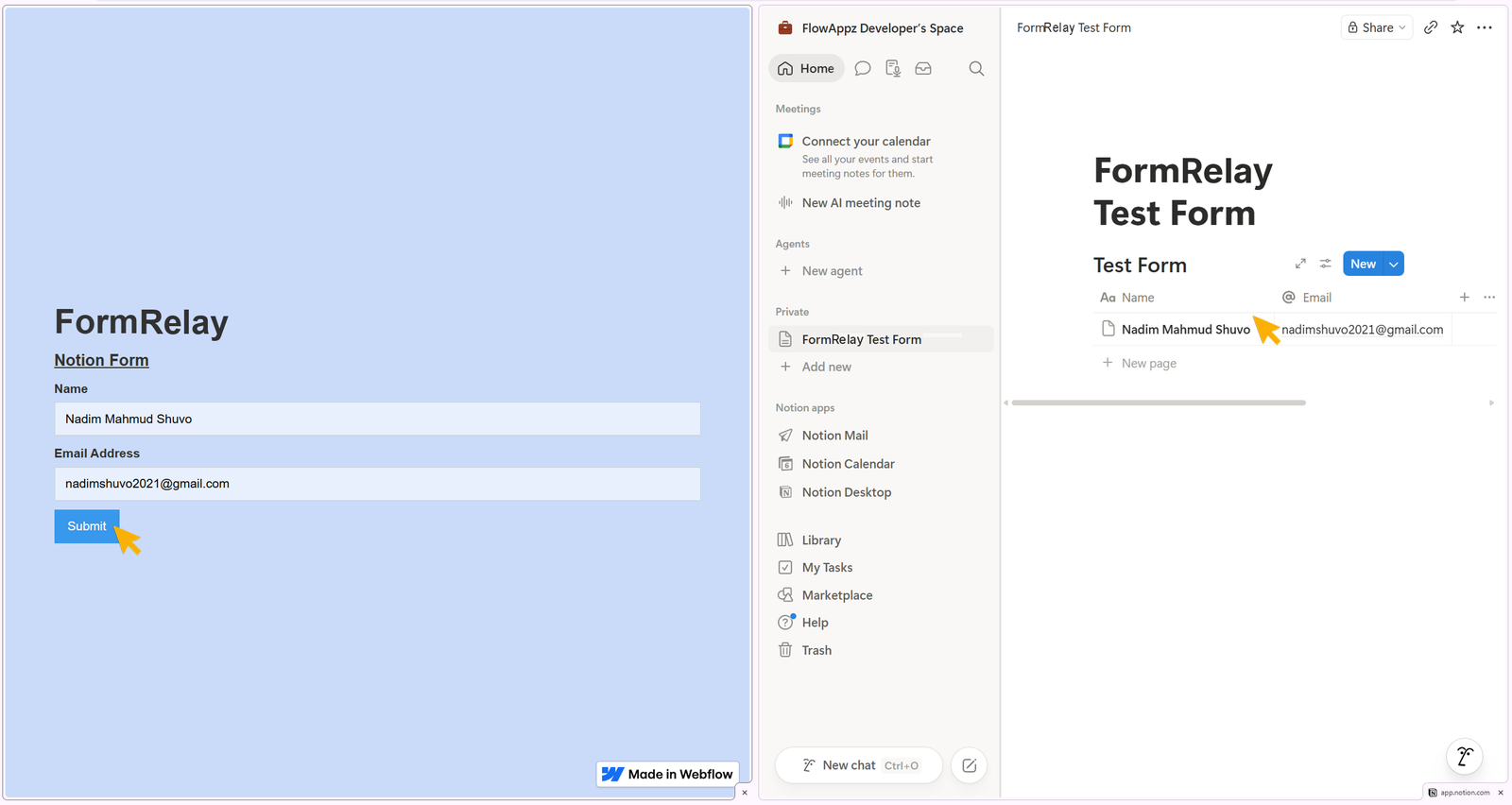Viewport: 1512px width, 805px height.
Task: Open the Share dropdown
Action: [x=1377, y=27]
